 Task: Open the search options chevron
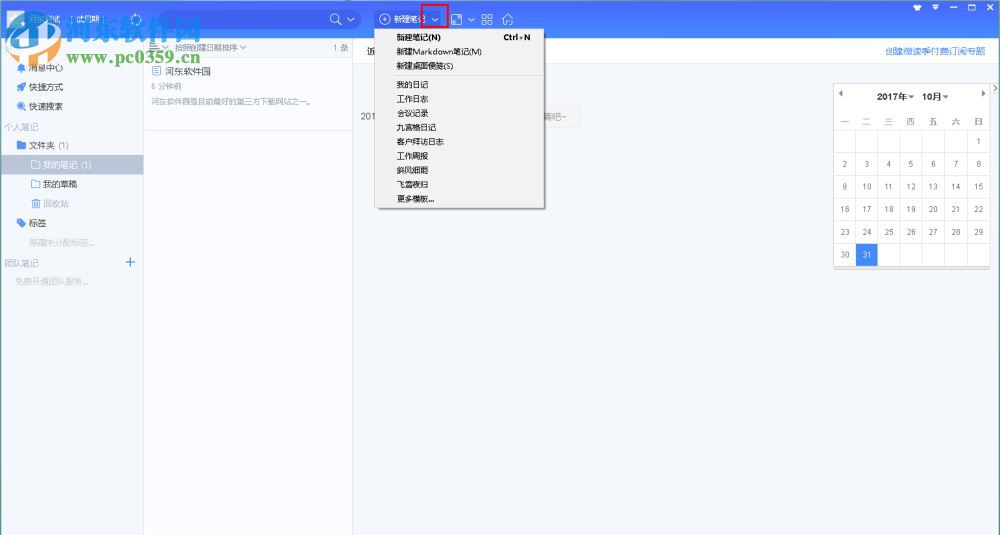(351, 19)
